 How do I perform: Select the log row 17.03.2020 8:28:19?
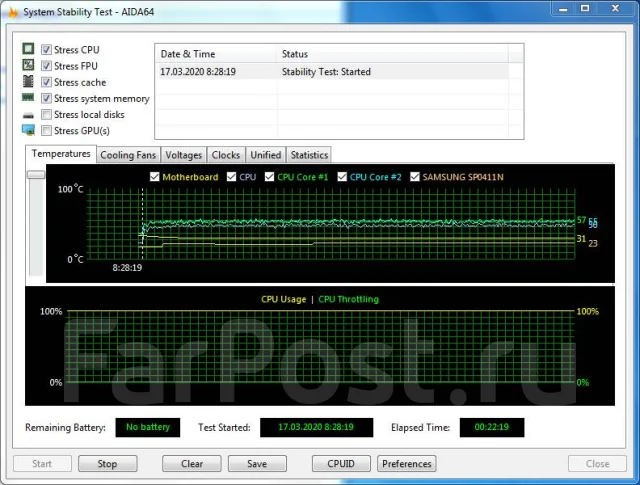coord(332,71)
